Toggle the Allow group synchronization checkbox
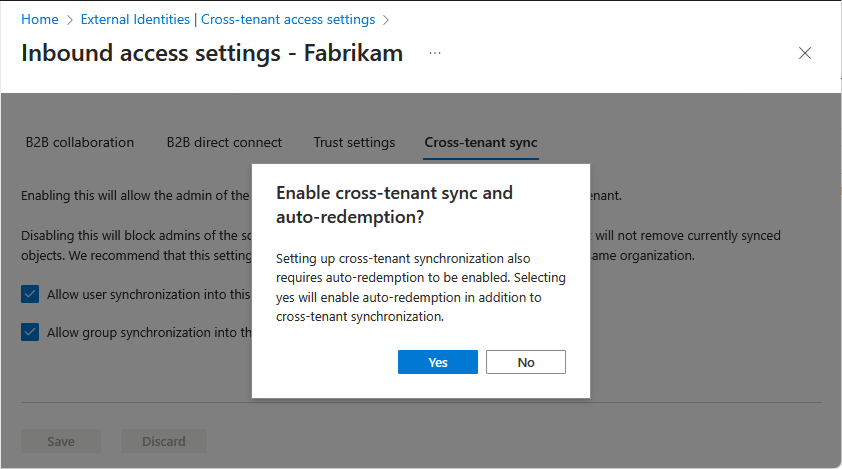842x469 pixels. coord(30,332)
